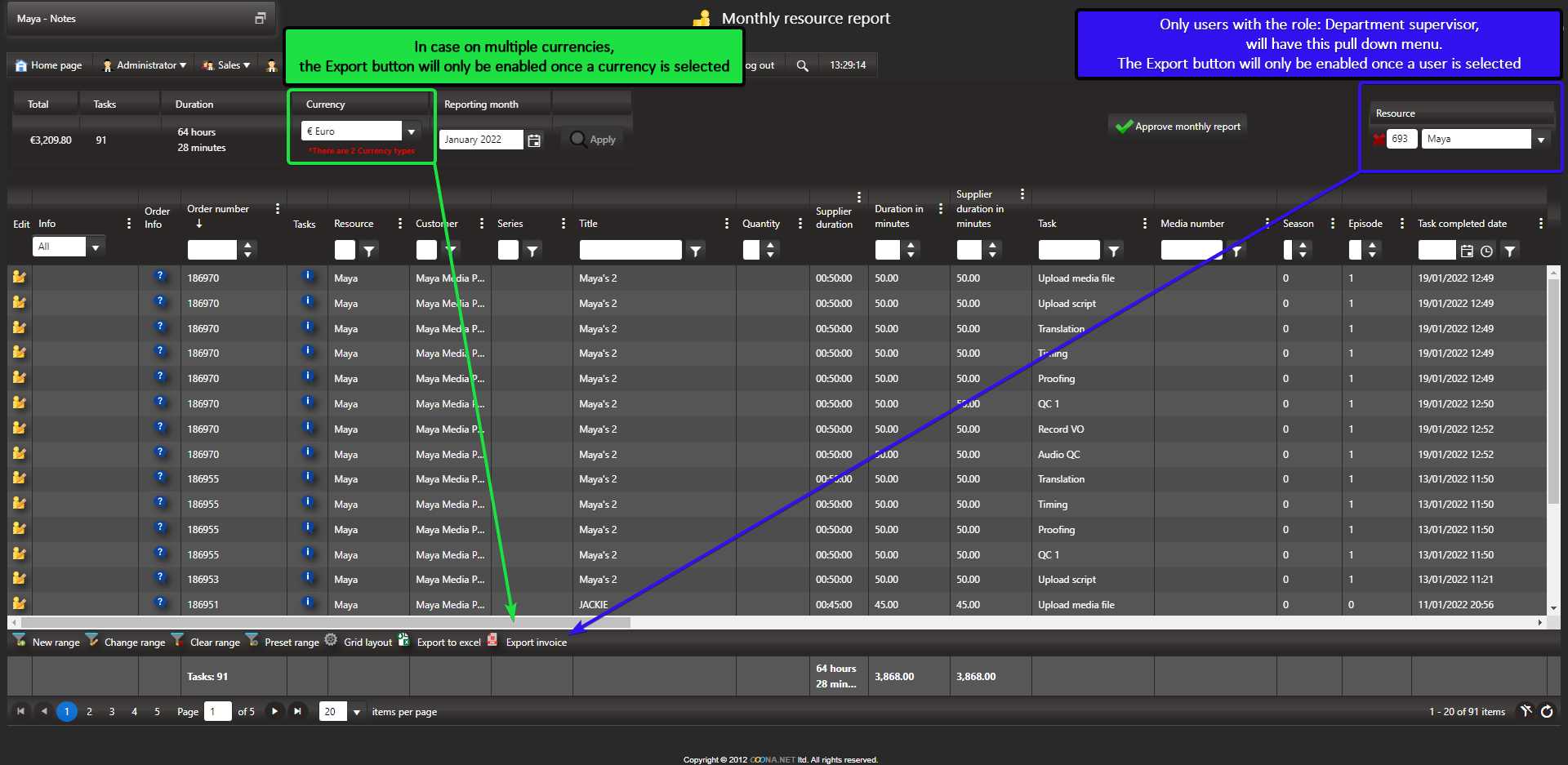Clear the selected resource with the red X
The image size is (1568, 765).
(1379, 140)
